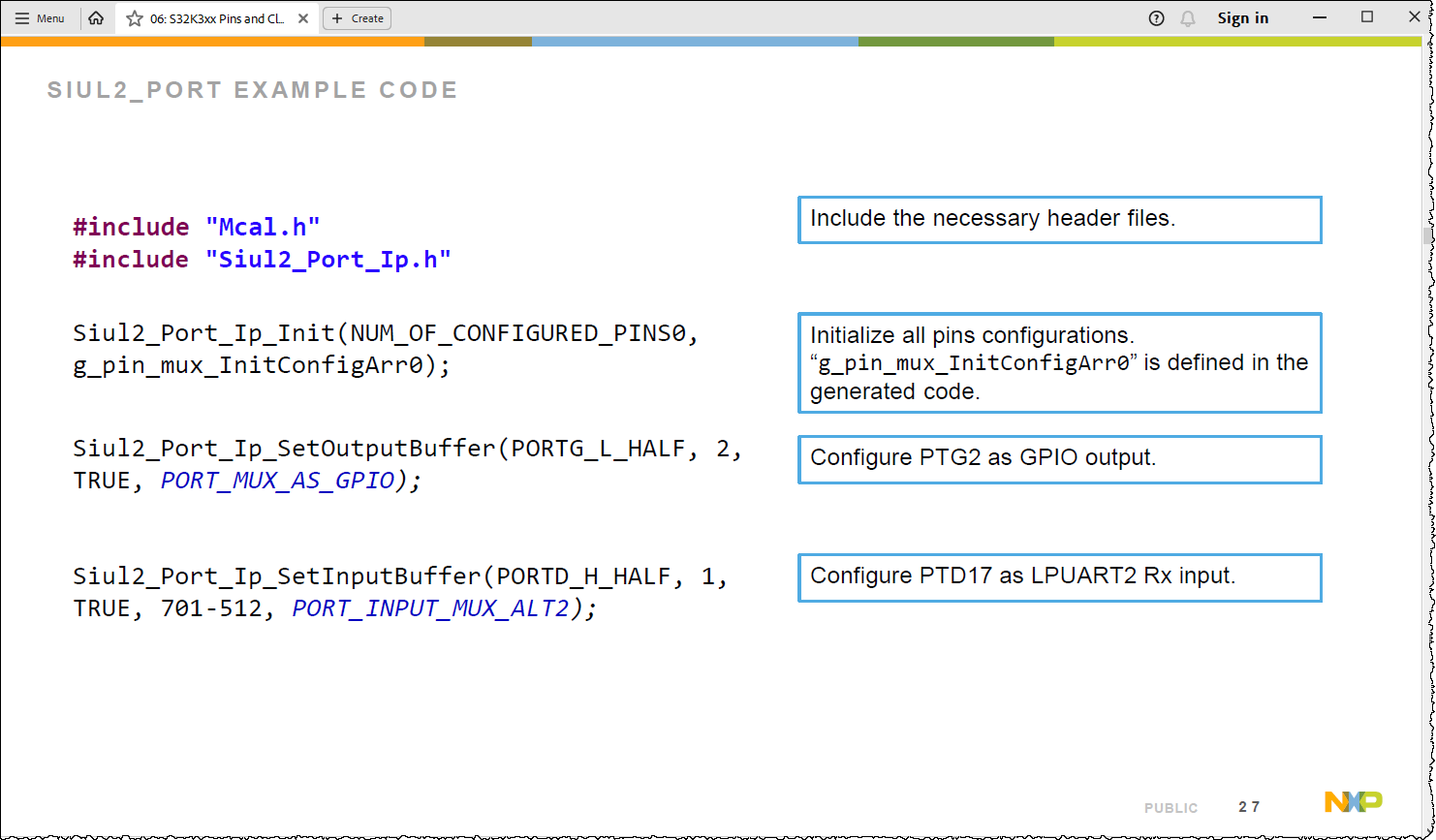Click the #include "Mcal.h" line
Screen dimensions: 1436x840
point(197,227)
